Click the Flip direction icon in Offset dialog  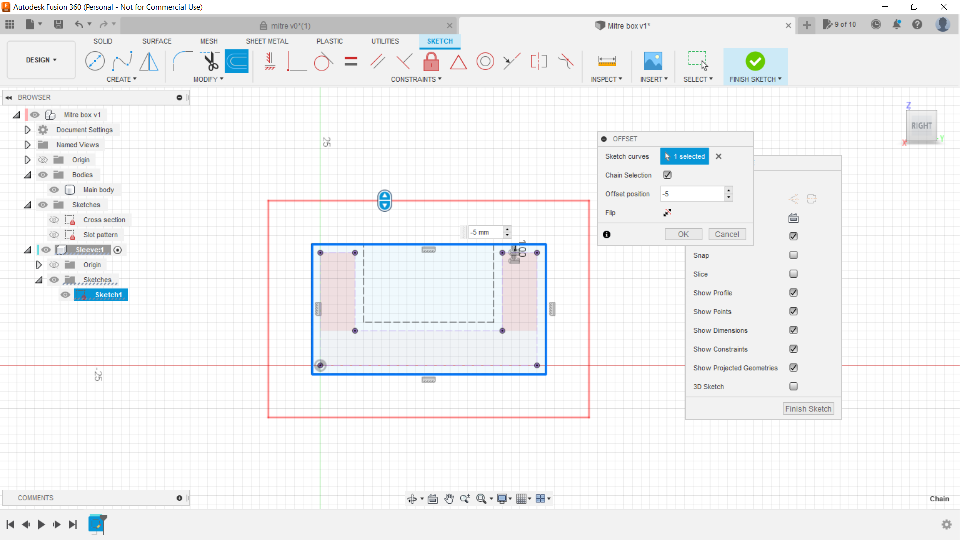point(667,212)
